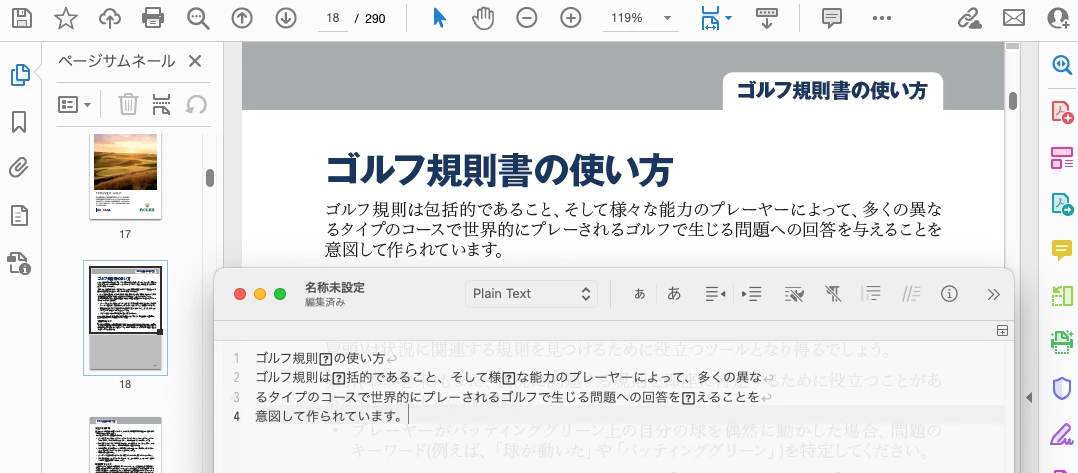Toggle line numbers display icon
1078x473 pixels.
click(871, 294)
